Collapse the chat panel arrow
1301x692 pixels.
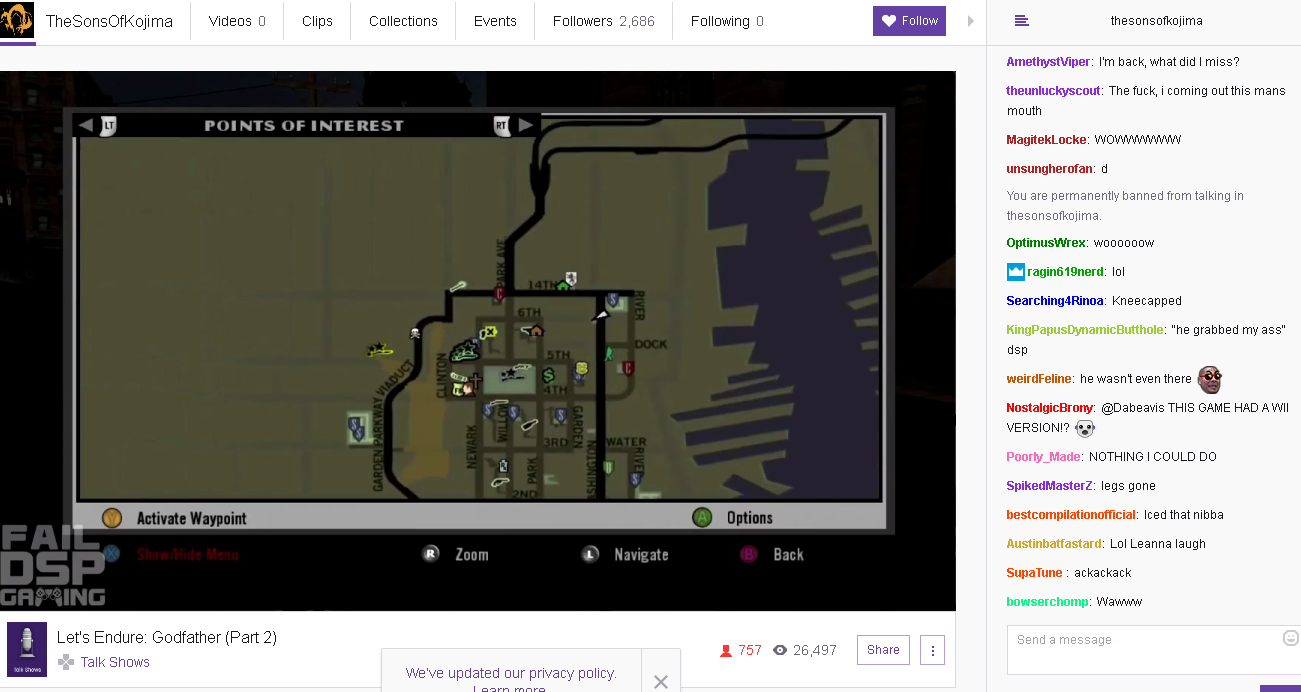970,21
